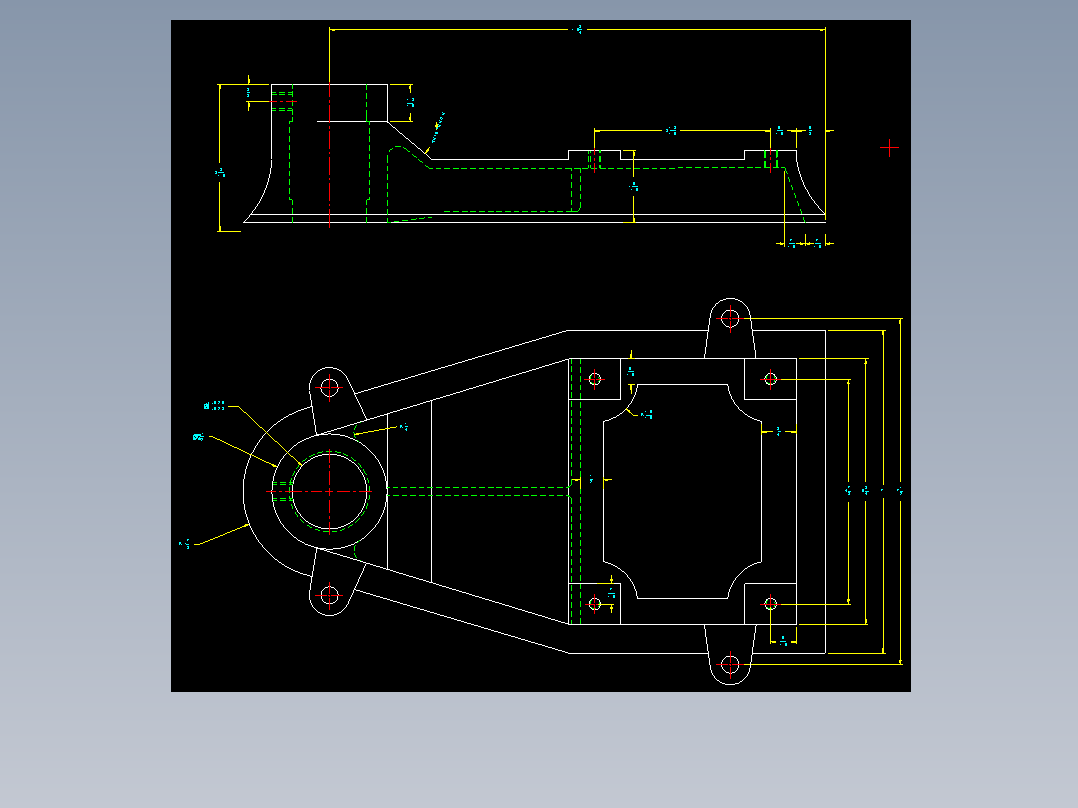Click the overall length dimension text atop the side view

pyautogui.click(x=578, y=30)
